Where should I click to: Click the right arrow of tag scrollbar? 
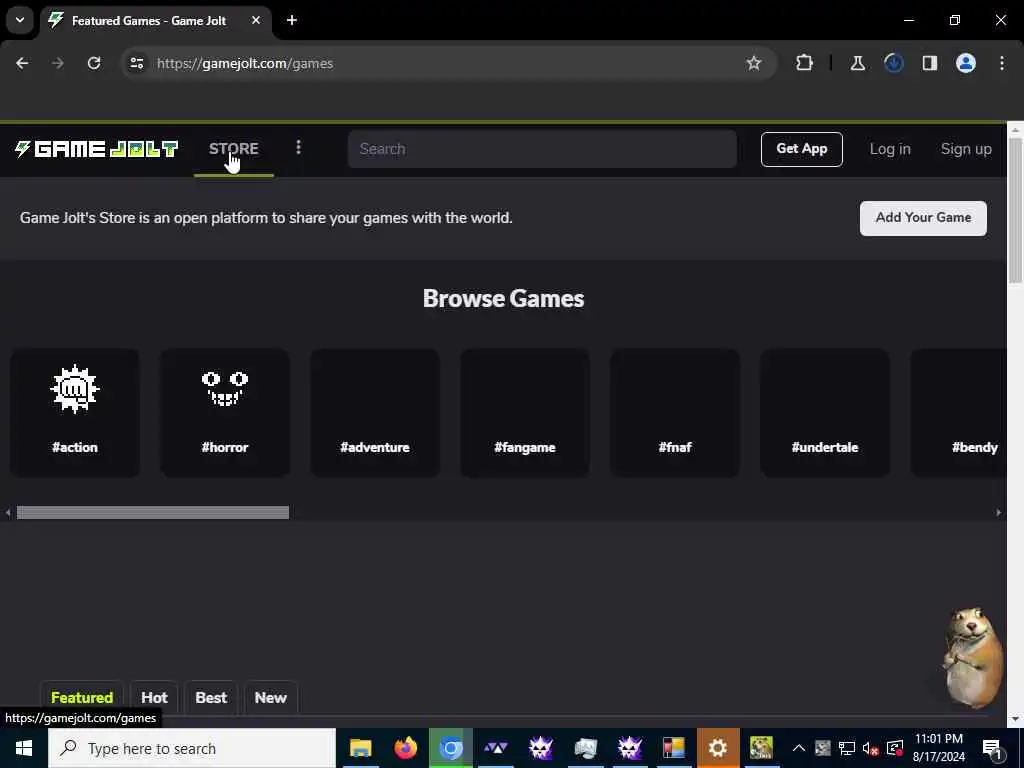pos(999,513)
